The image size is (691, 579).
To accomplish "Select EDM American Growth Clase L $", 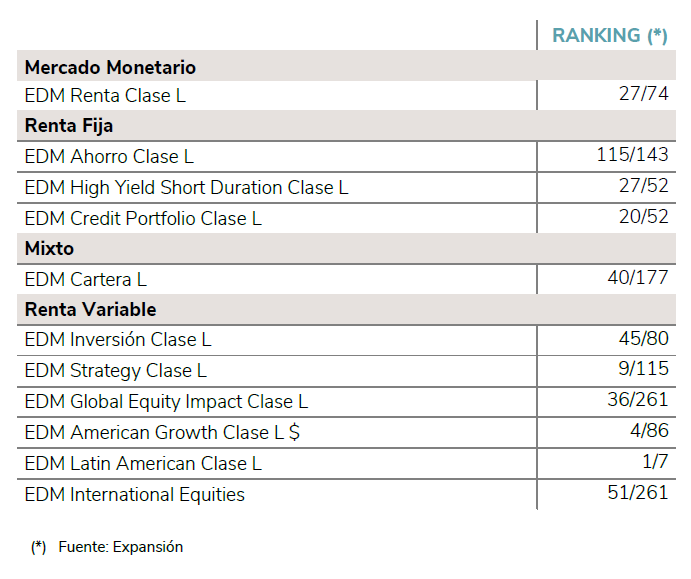I will coord(163,433).
